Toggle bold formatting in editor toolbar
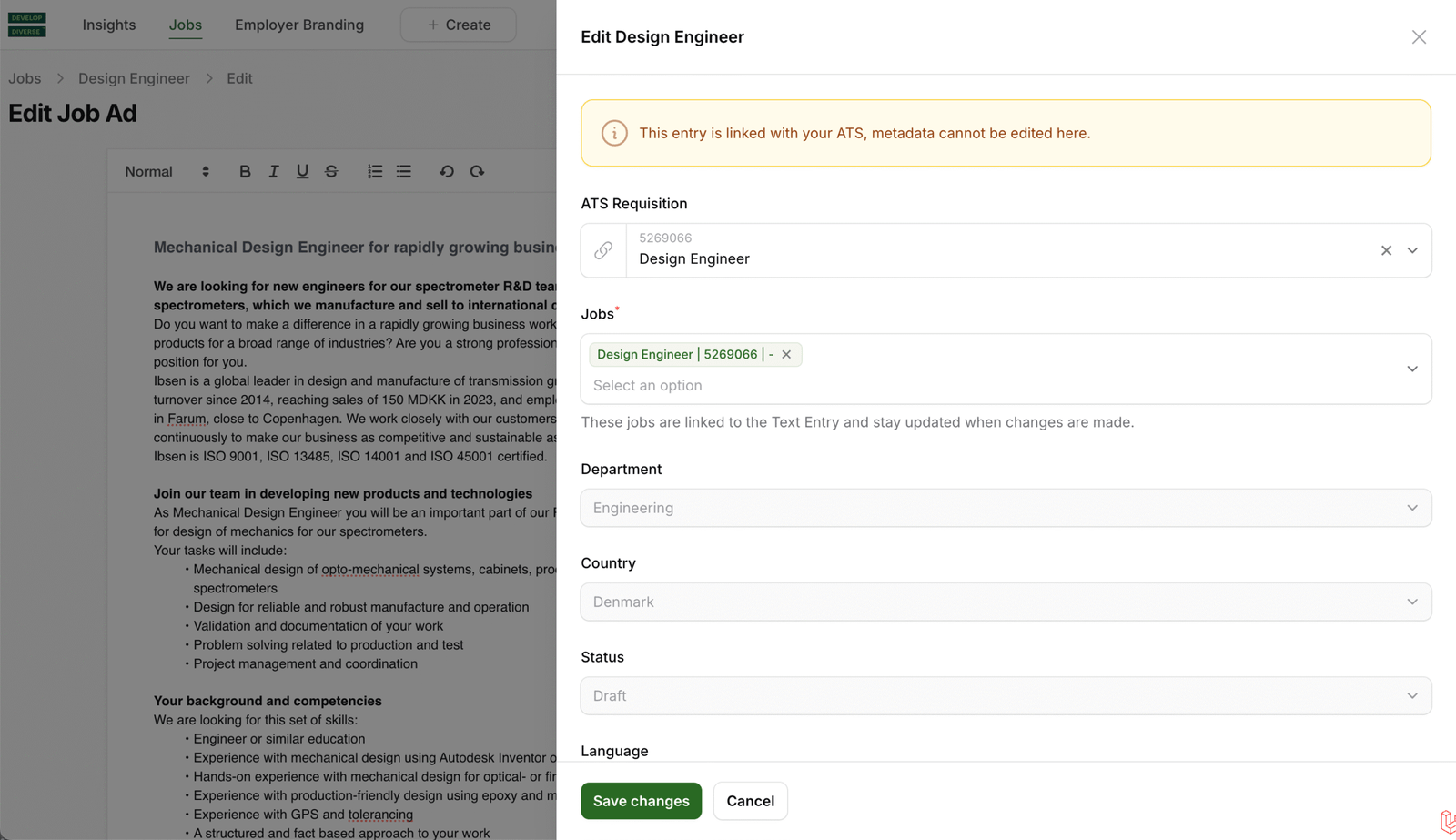Image resolution: width=1456 pixels, height=840 pixels. point(245,171)
